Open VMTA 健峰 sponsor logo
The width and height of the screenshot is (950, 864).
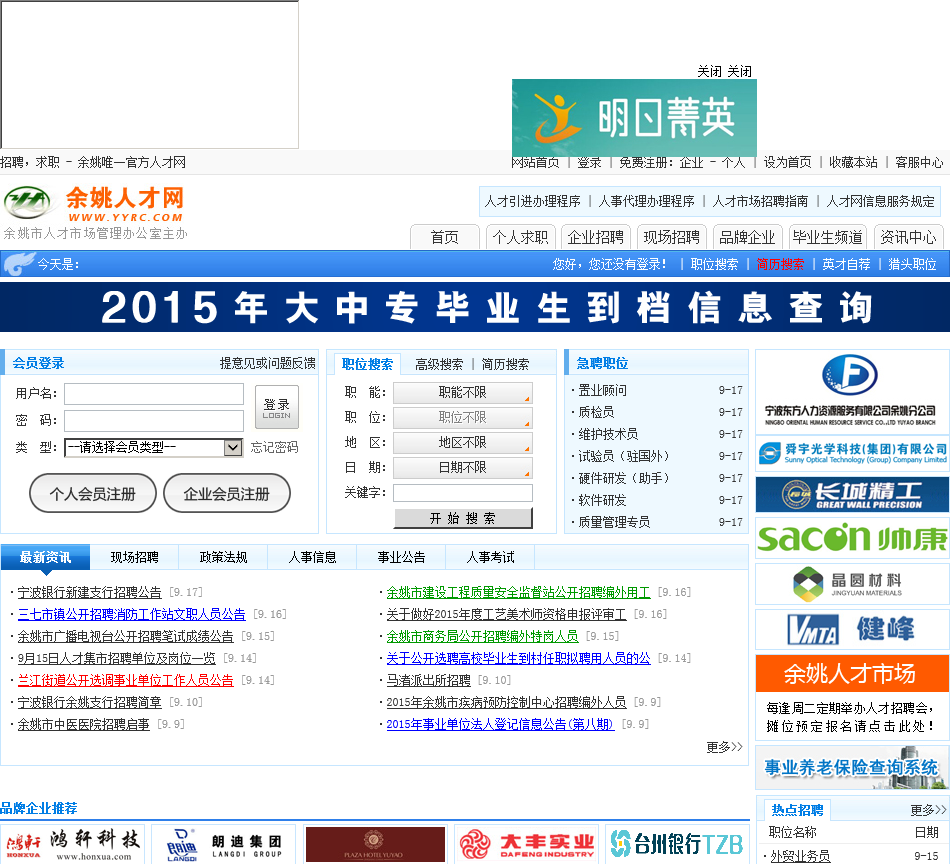(852, 629)
